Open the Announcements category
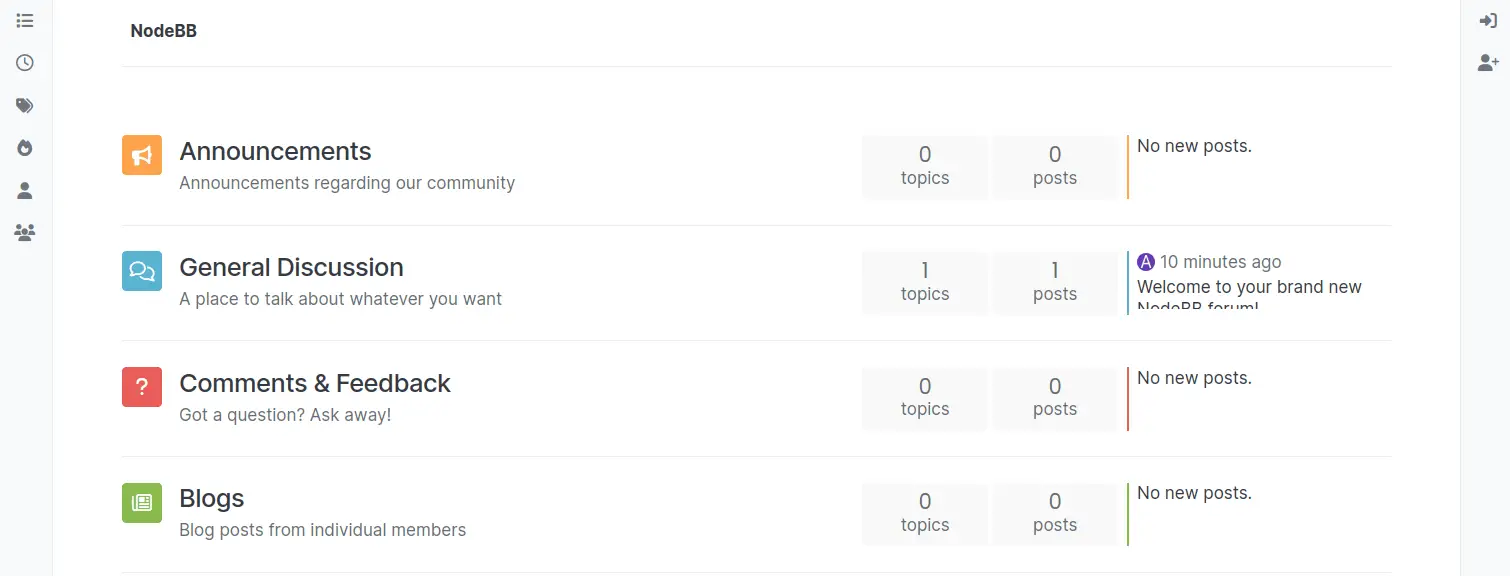Screen dimensions: 1510x576 [275, 151]
